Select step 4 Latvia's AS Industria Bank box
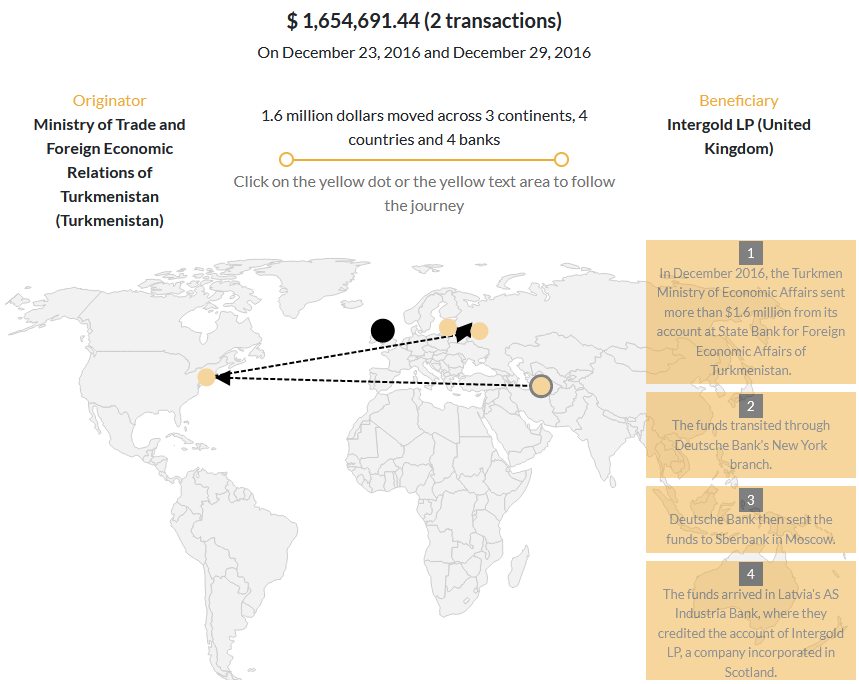The height and width of the screenshot is (684, 859). [751, 620]
